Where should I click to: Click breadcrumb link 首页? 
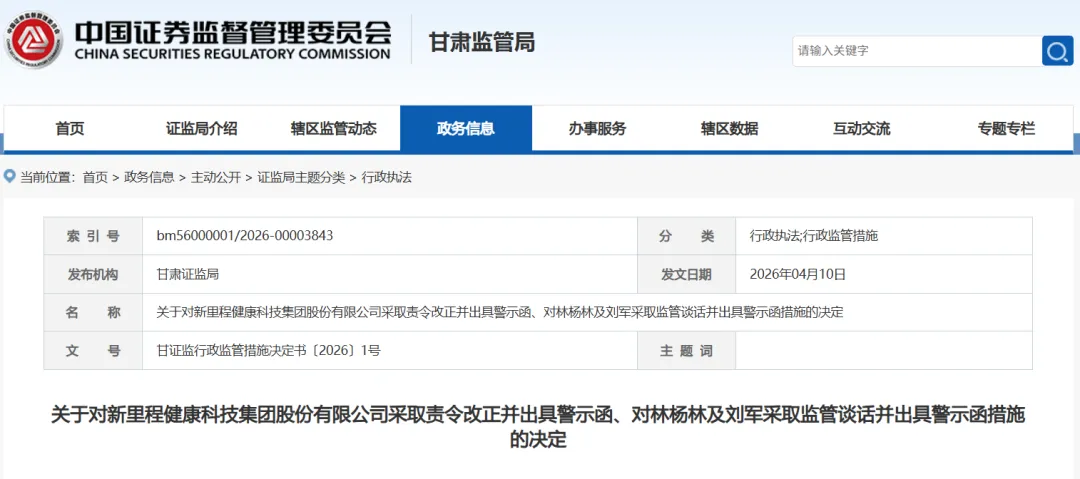[x=95, y=177]
